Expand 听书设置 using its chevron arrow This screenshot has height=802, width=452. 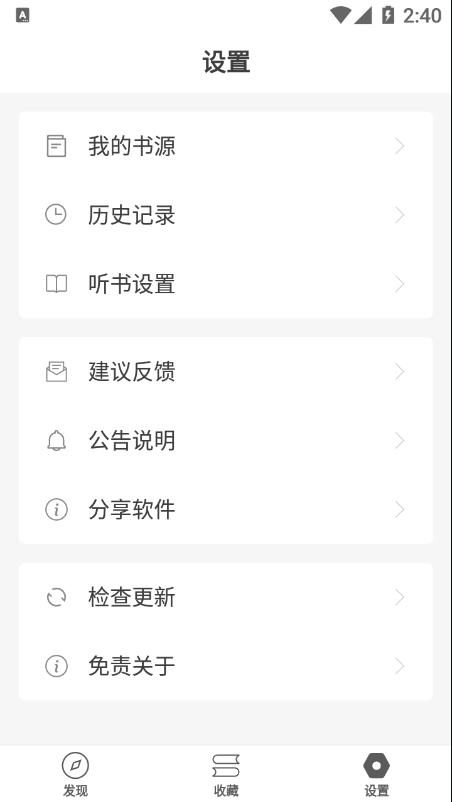tap(400, 284)
